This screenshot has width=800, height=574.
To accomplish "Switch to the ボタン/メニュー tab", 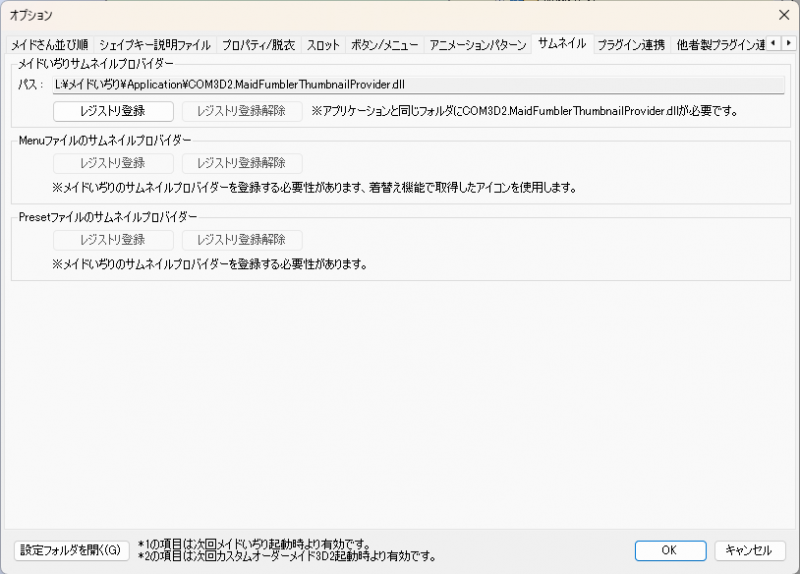I will point(384,45).
